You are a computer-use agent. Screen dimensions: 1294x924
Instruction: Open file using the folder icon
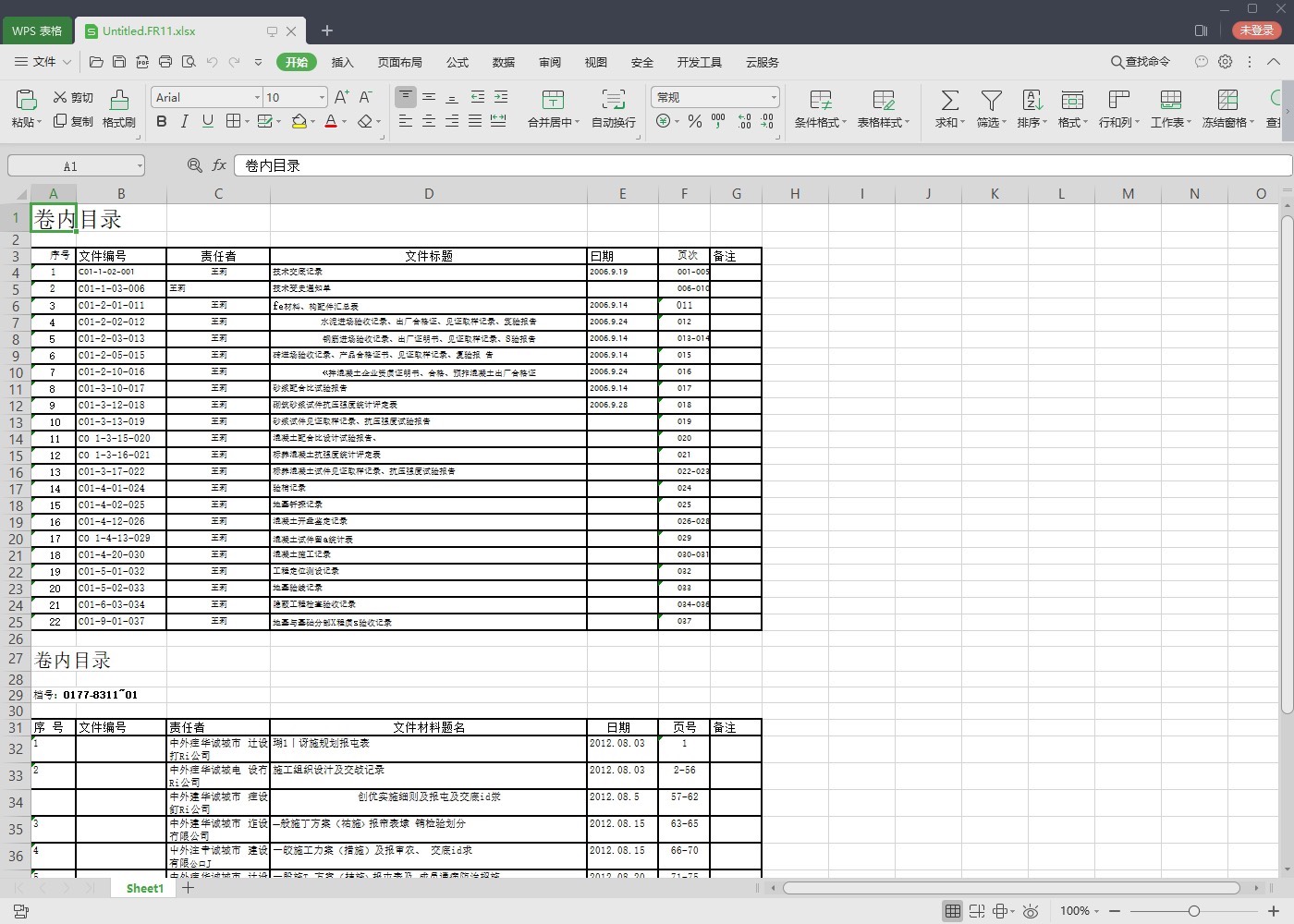tap(96, 62)
